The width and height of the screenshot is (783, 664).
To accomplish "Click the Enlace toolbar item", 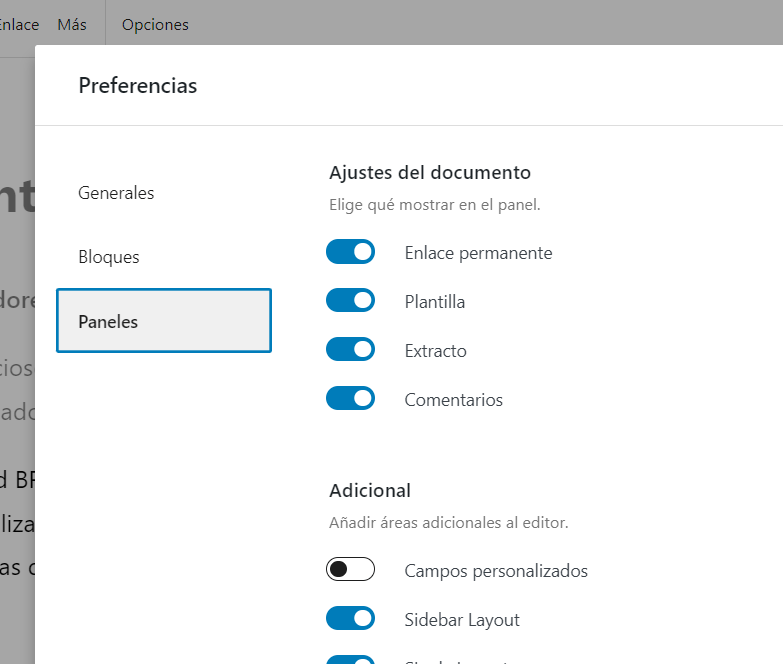I will 18,24.
